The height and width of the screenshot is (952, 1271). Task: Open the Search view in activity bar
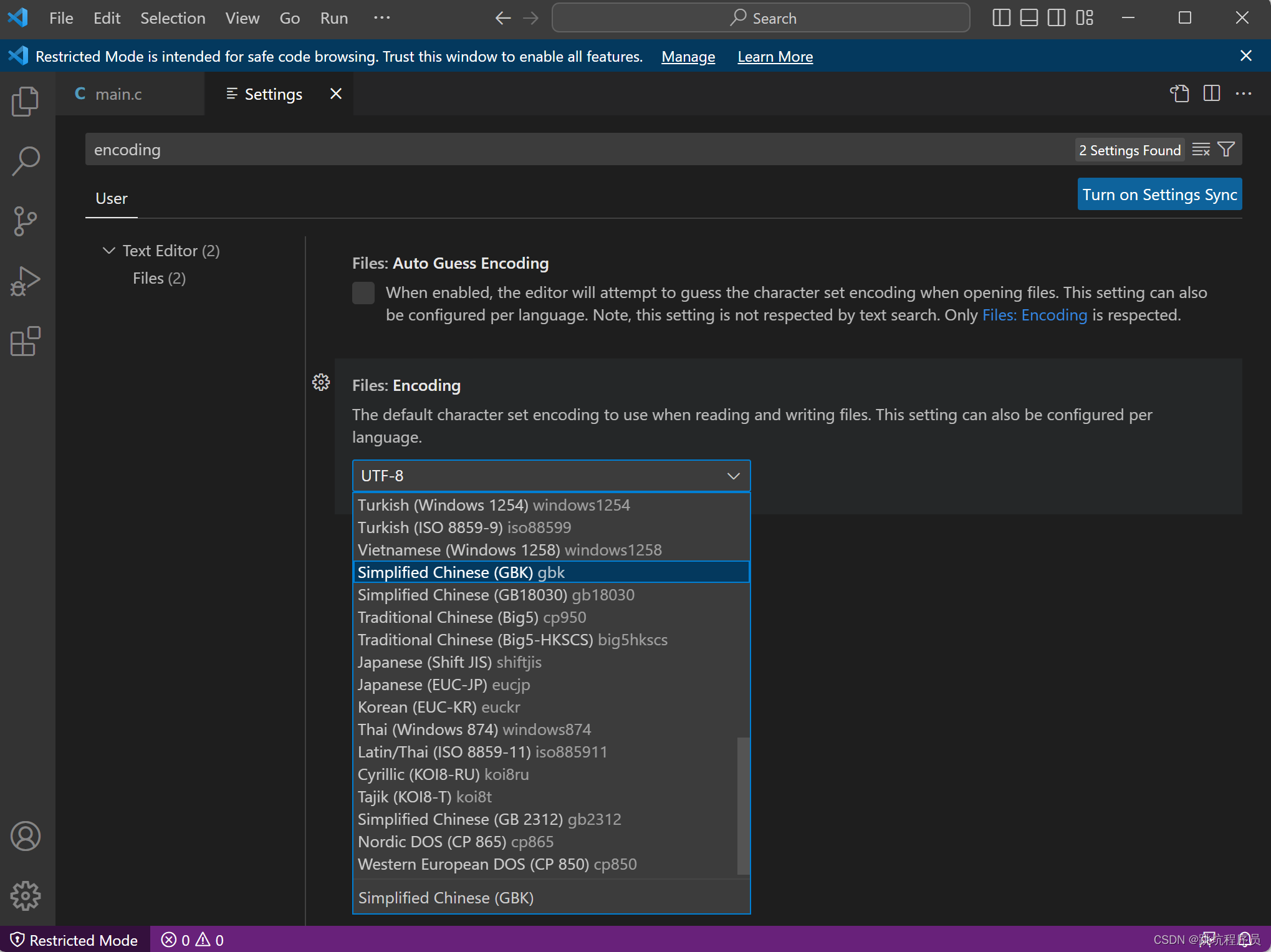pyautogui.click(x=26, y=161)
